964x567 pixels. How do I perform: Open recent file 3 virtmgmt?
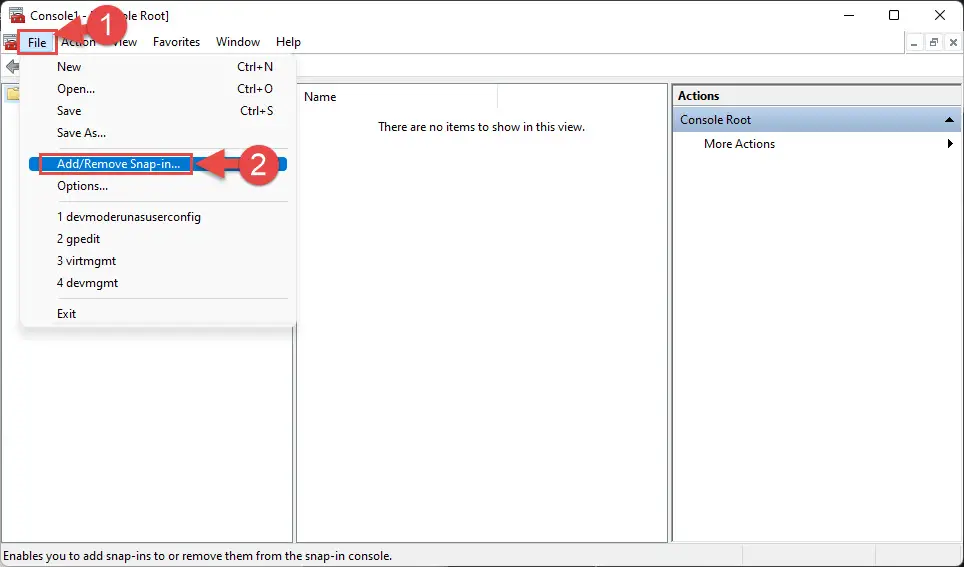158,261
